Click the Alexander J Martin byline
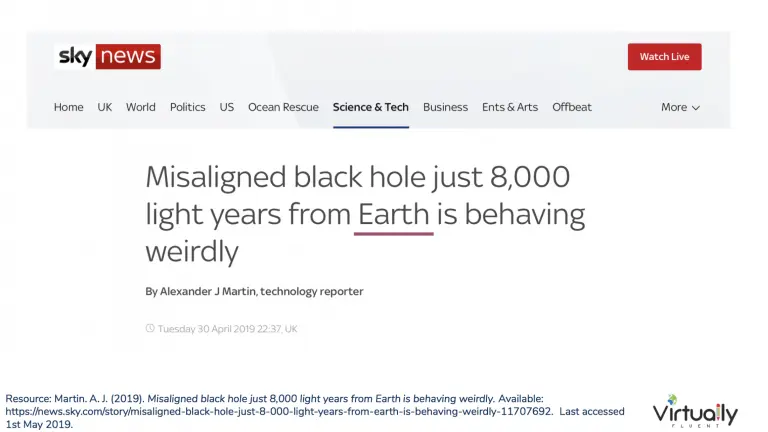This screenshot has height=432, width=768. [x=254, y=291]
